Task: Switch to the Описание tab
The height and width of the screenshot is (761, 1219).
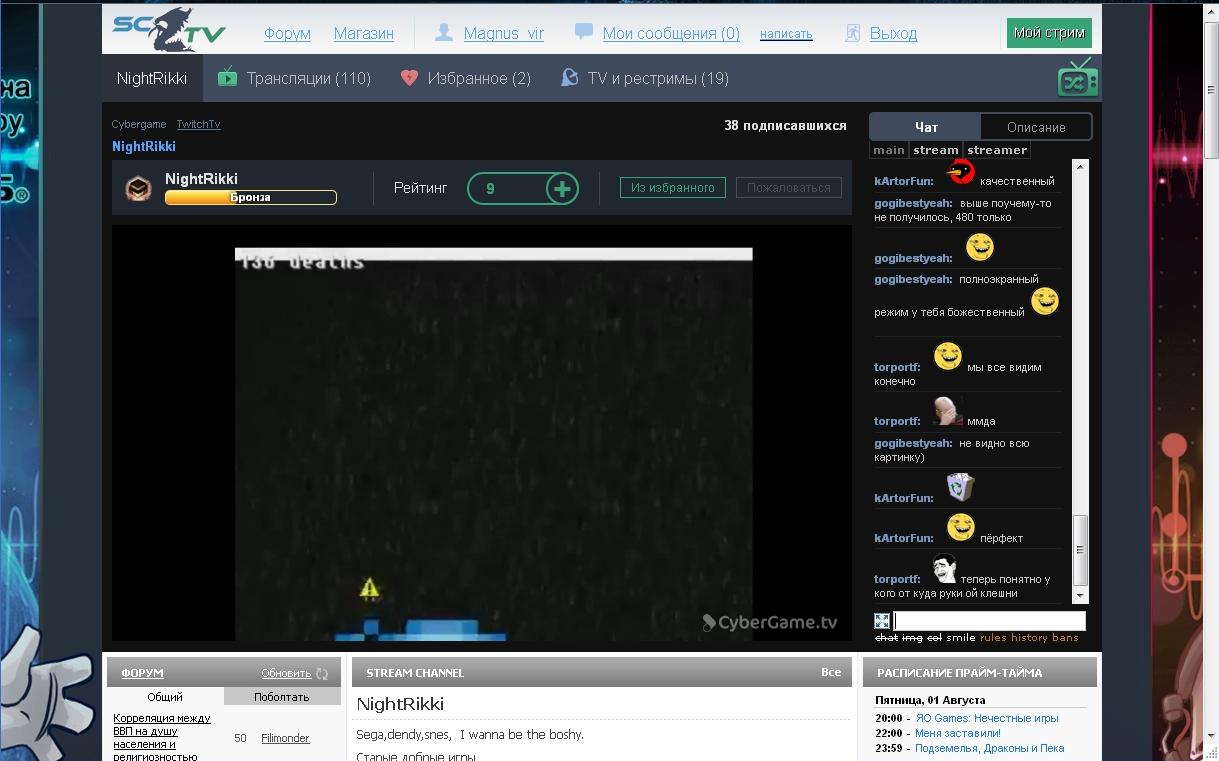Action: click(1036, 127)
